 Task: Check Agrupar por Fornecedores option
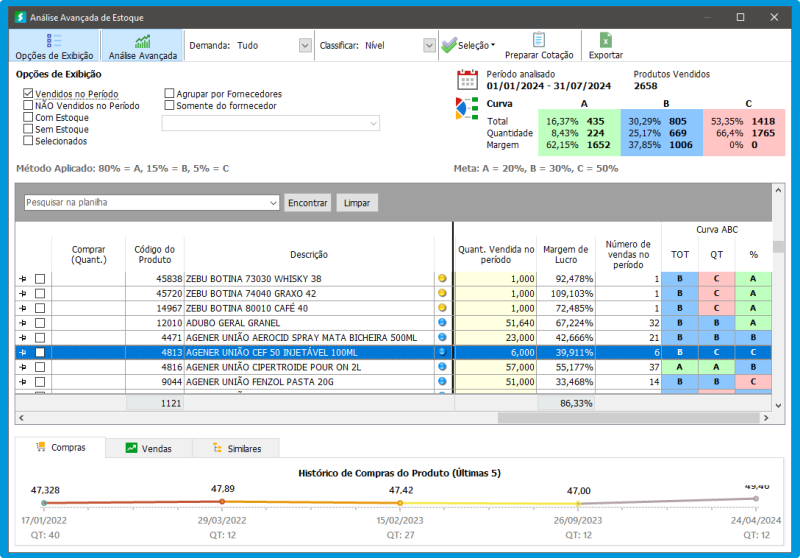tap(170, 94)
